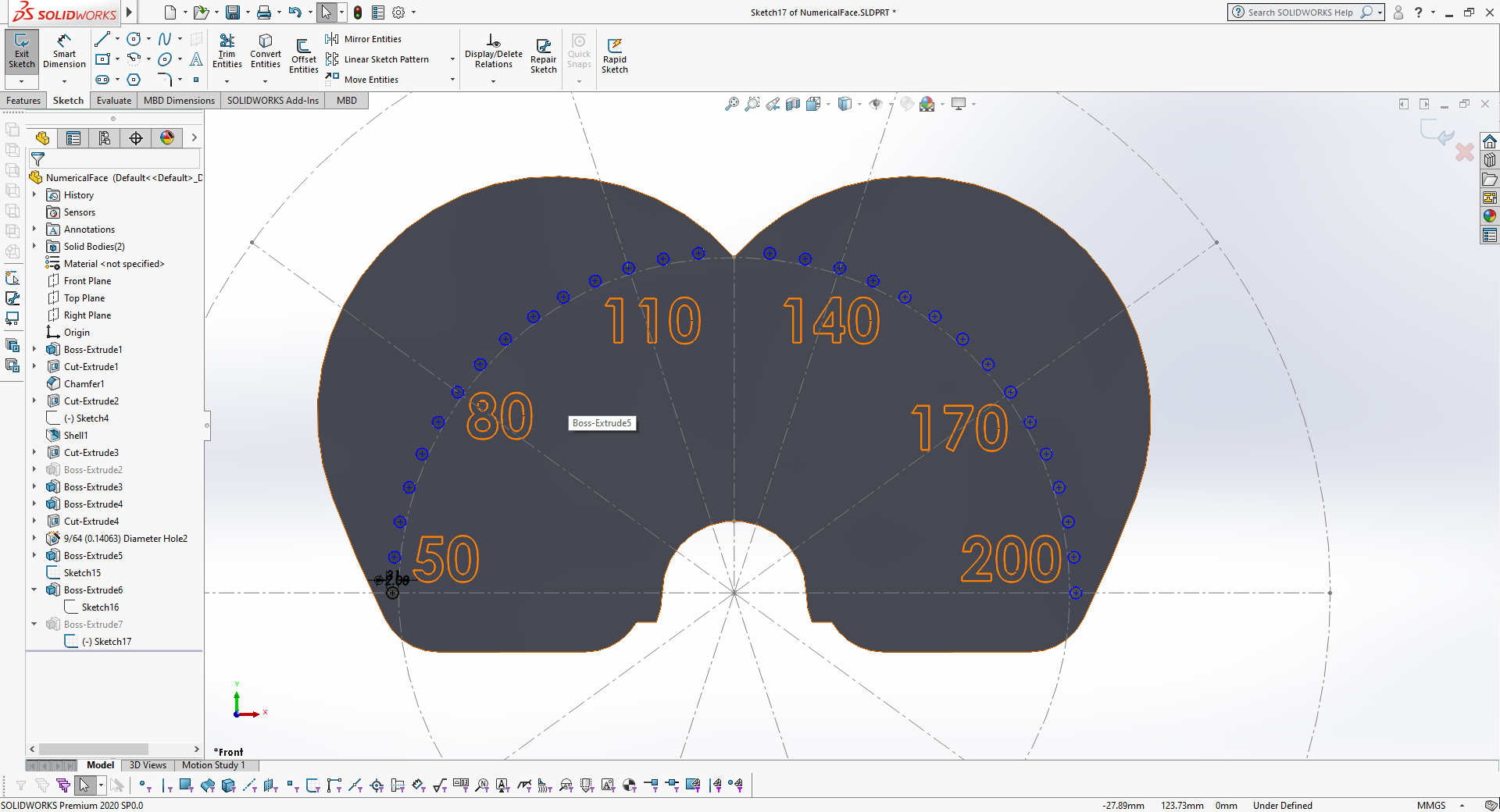Open the Linear Sketch Pattern tool

pyautogui.click(x=377, y=59)
